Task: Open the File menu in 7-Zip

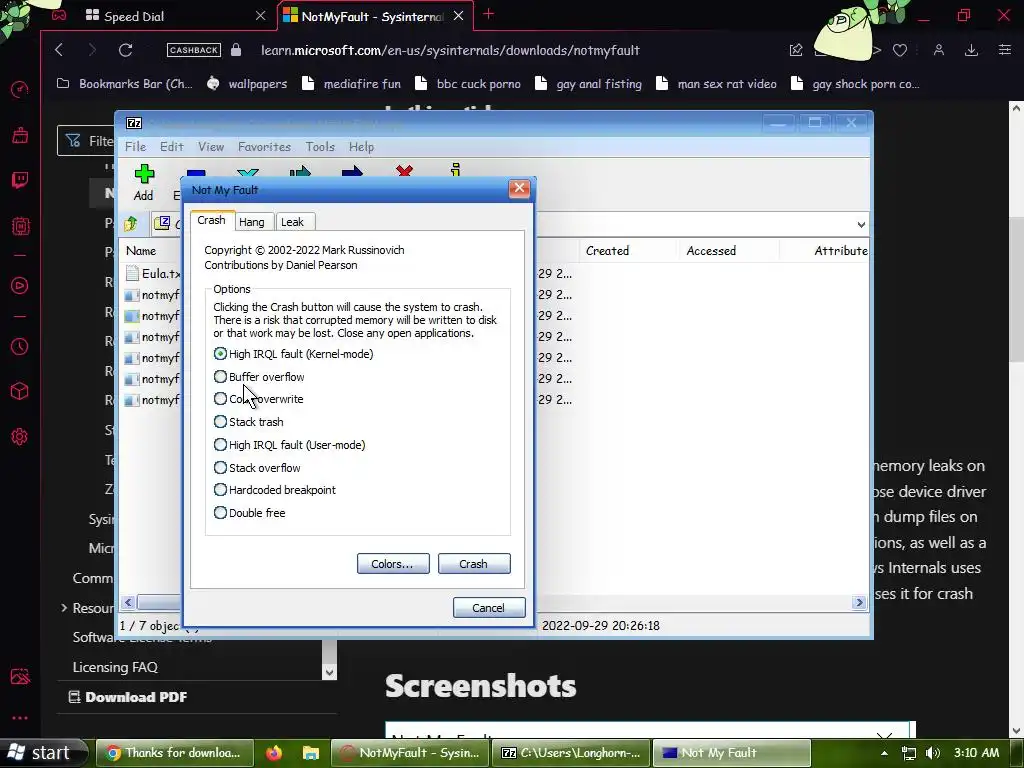Action: click(136, 147)
